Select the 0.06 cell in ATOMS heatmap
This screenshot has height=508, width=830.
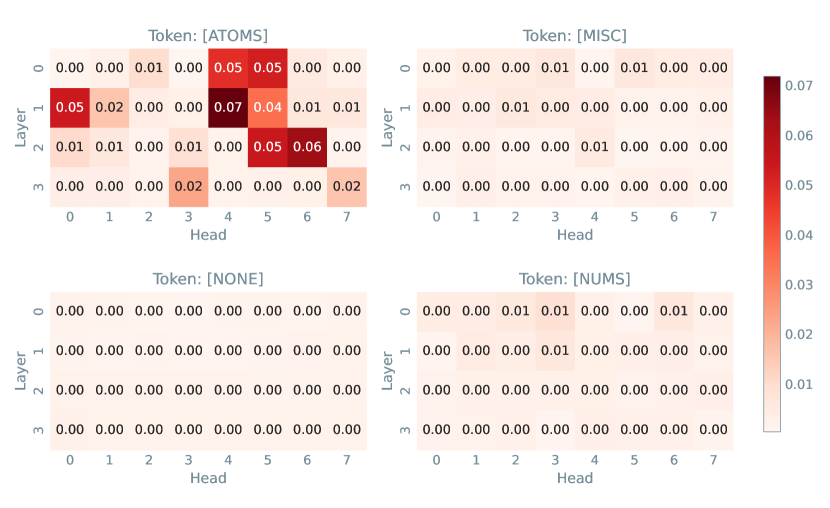point(307,147)
